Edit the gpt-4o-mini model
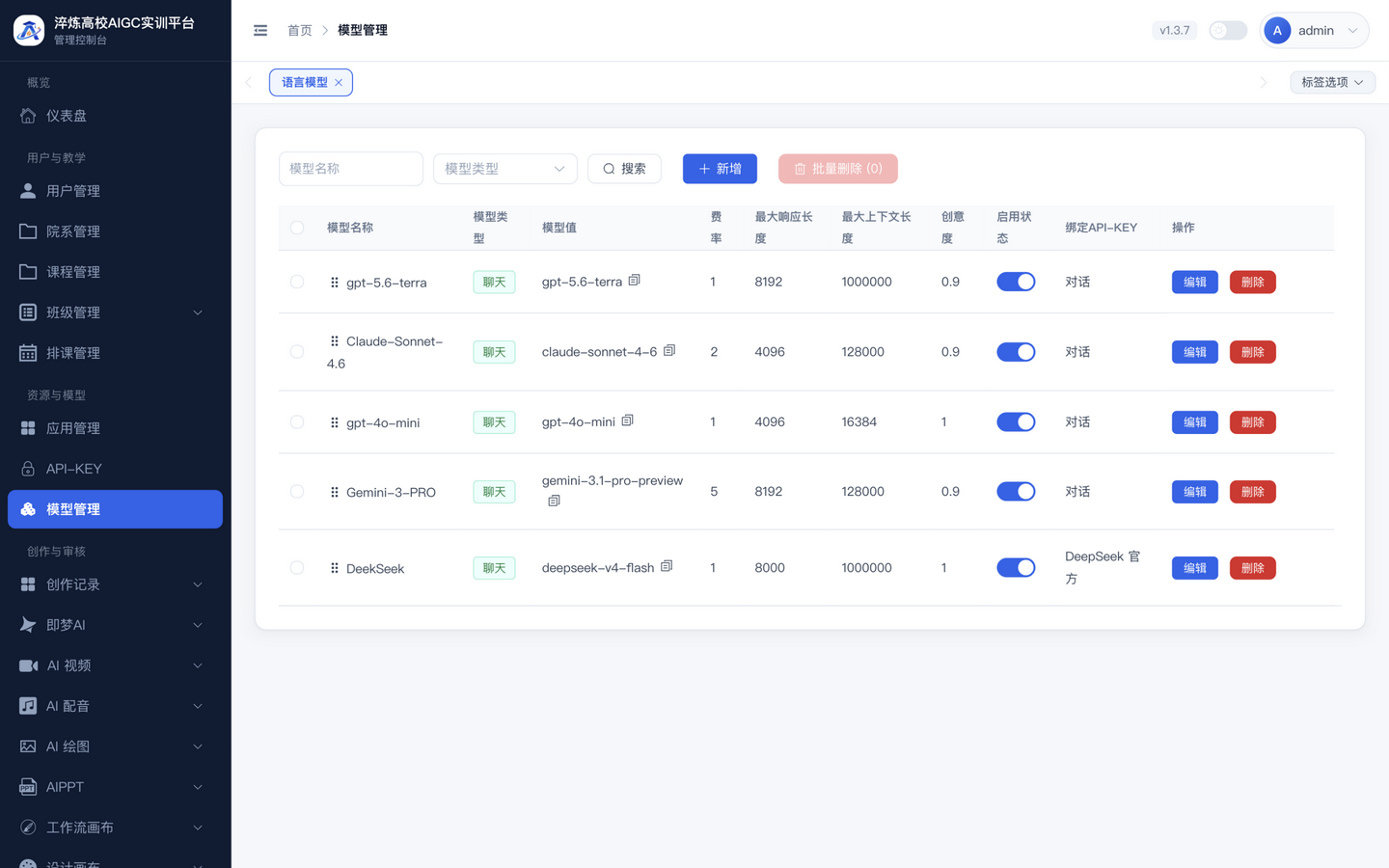This screenshot has height=868, width=1389. 1195,422
